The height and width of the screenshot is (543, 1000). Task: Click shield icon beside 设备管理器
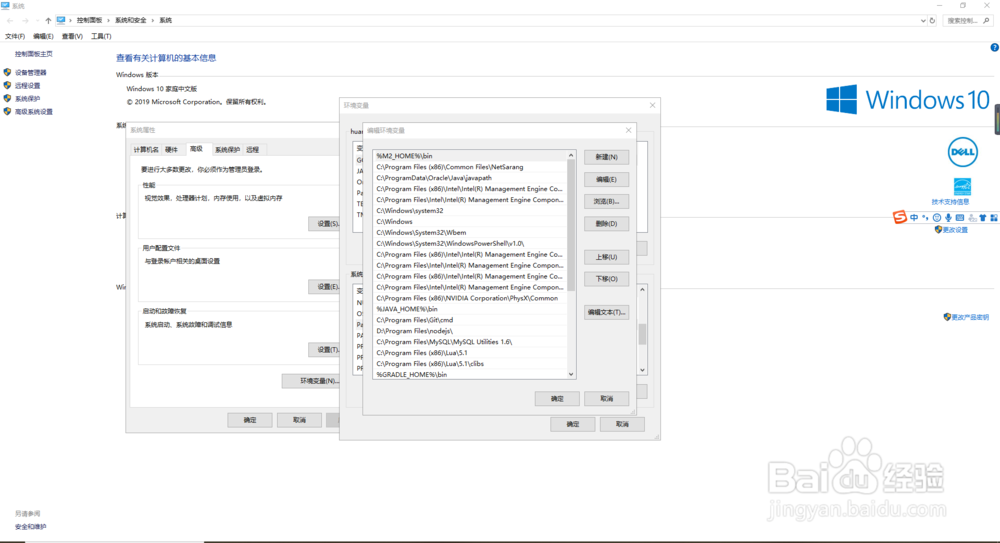click(x=7, y=72)
